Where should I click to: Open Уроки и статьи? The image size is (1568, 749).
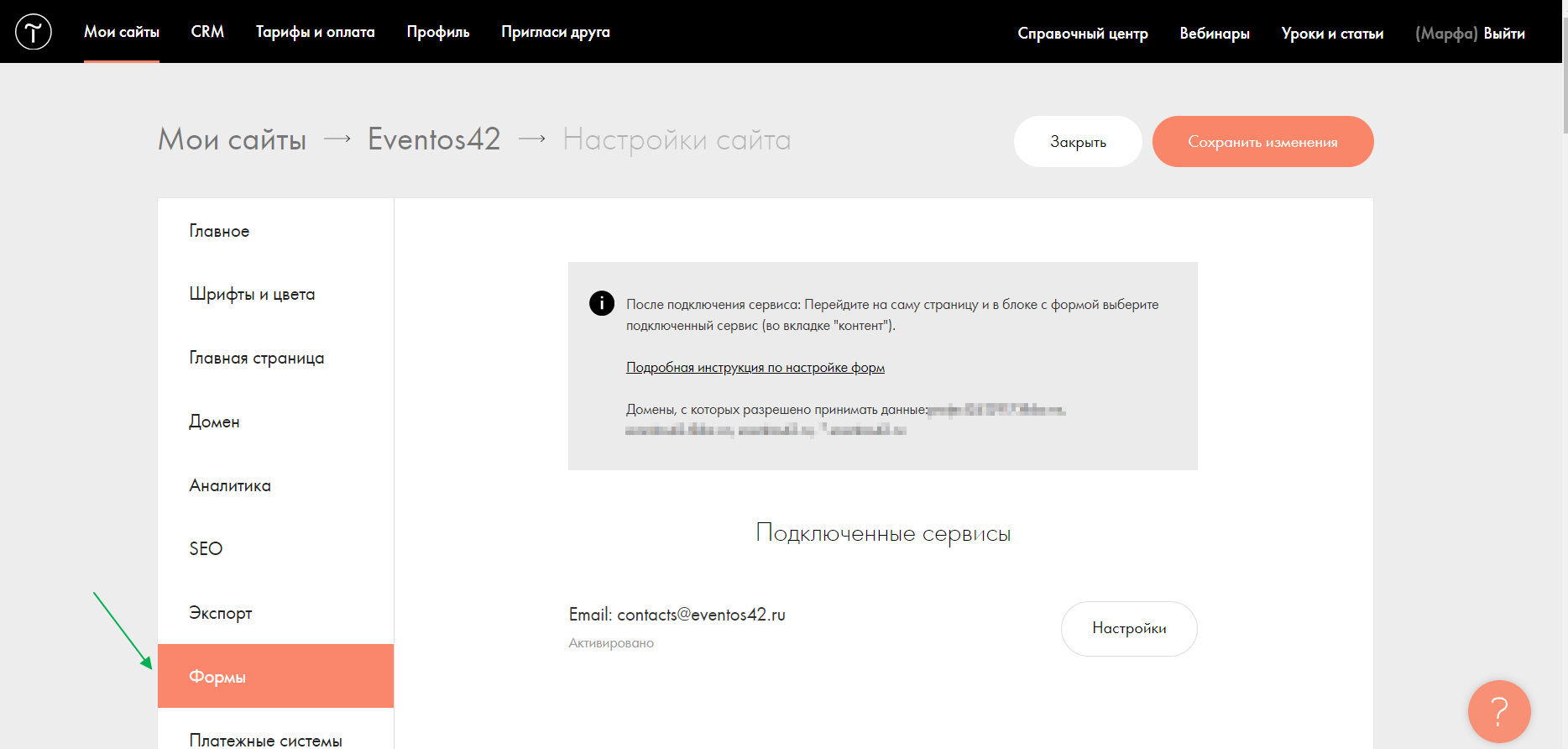pyautogui.click(x=1331, y=34)
